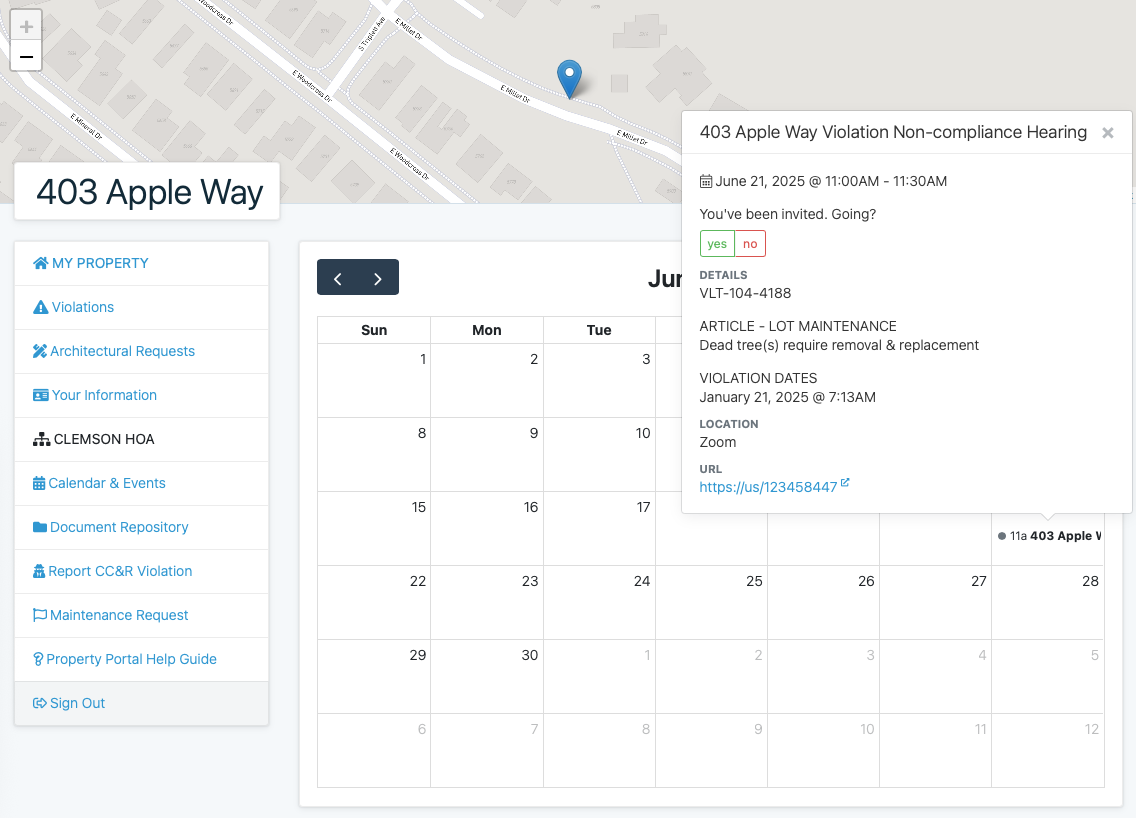Go to previous month in calendar

[x=338, y=277]
